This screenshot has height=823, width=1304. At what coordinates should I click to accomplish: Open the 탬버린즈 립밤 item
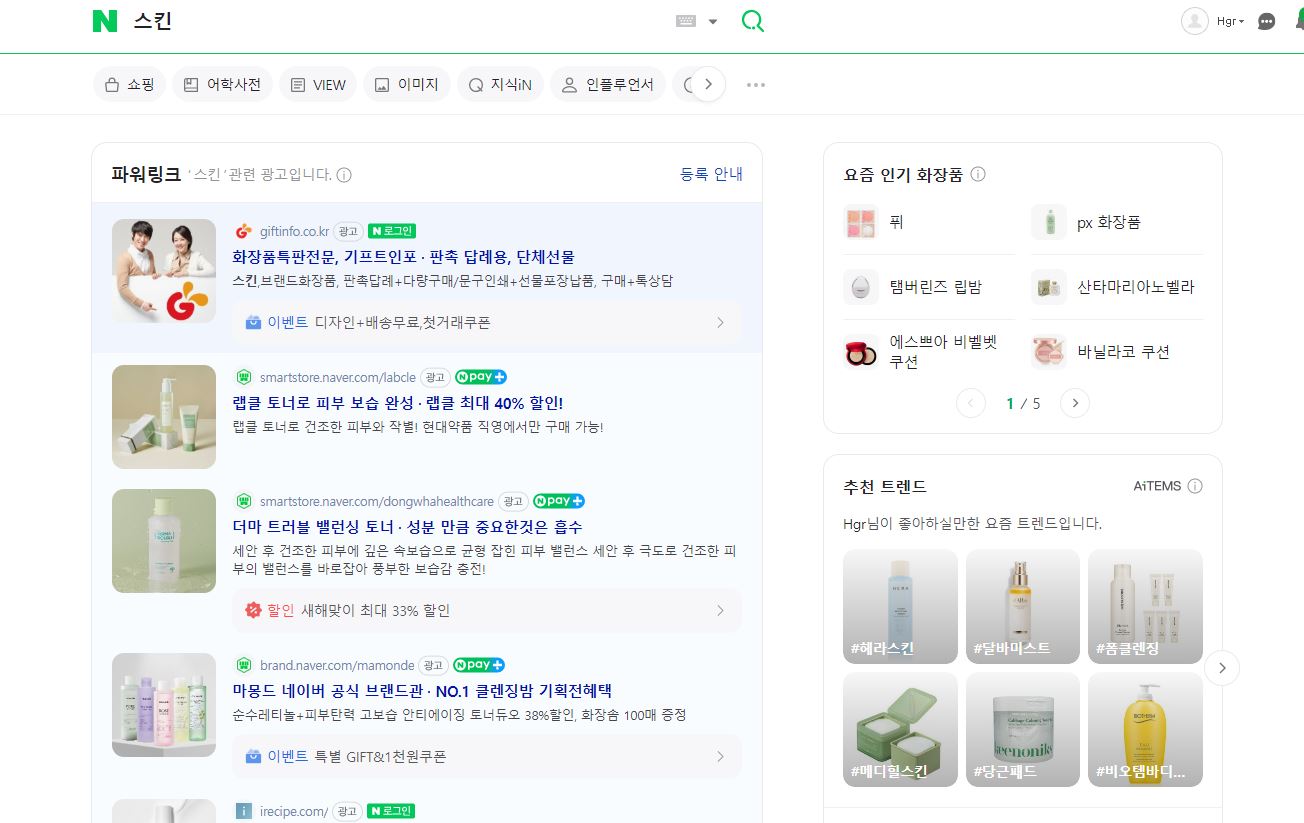coord(929,287)
